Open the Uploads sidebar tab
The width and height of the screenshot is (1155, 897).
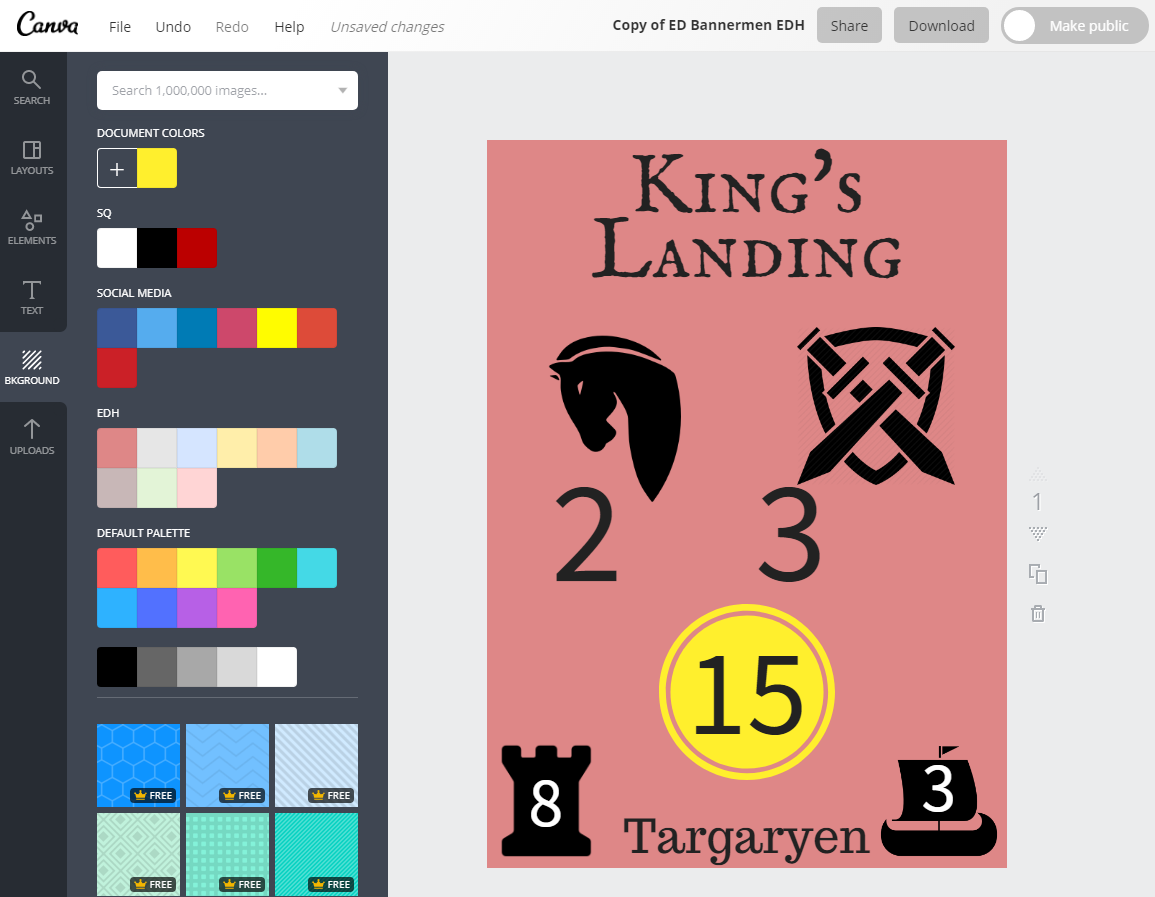click(32, 437)
